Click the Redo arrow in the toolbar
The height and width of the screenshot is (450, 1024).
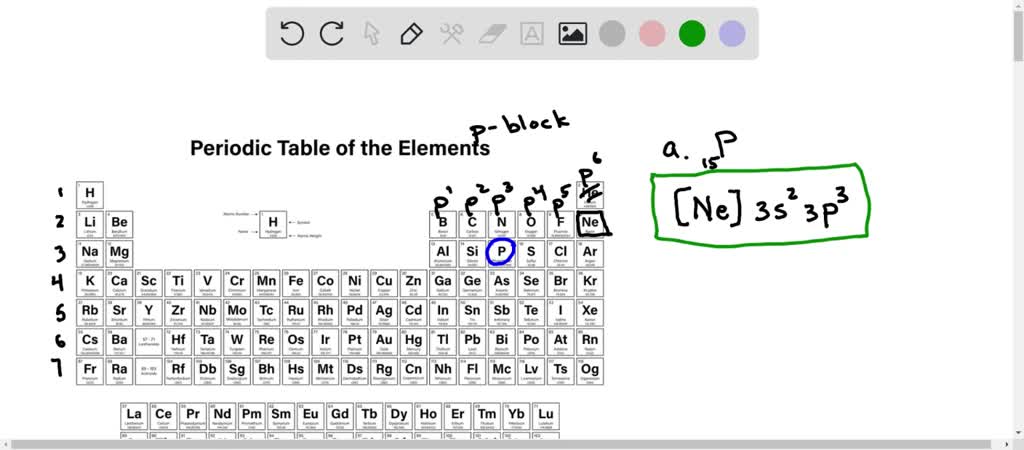click(x=332, y=34)
